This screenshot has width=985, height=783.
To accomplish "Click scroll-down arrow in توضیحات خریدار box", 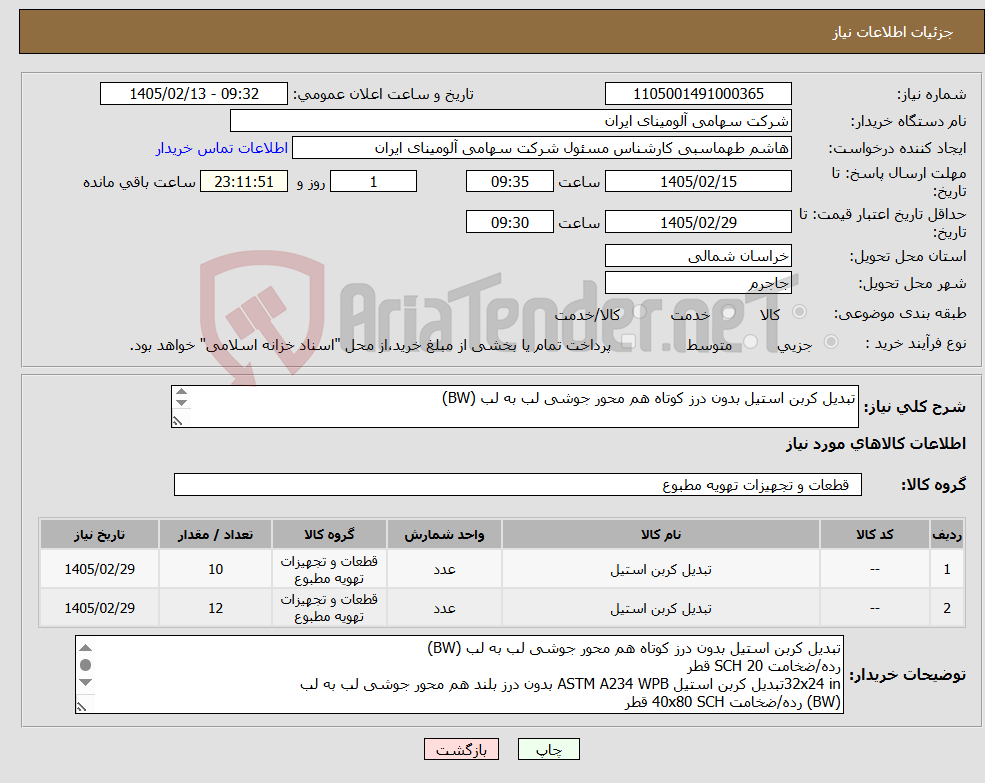I will 85,682.
